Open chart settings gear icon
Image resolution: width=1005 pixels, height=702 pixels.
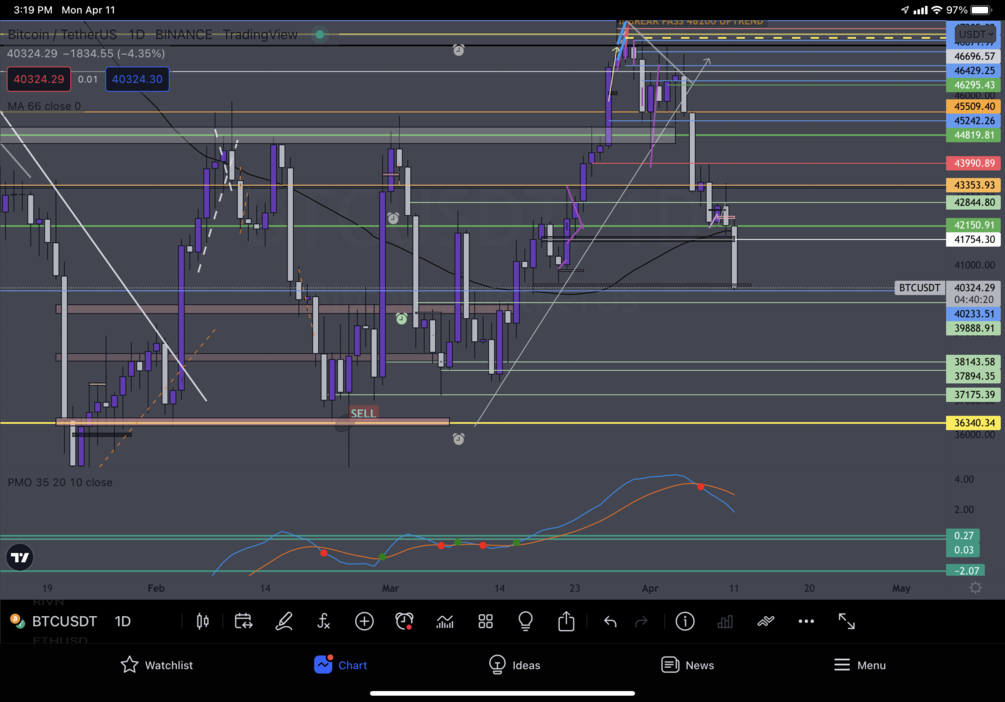tap(975, 588)
